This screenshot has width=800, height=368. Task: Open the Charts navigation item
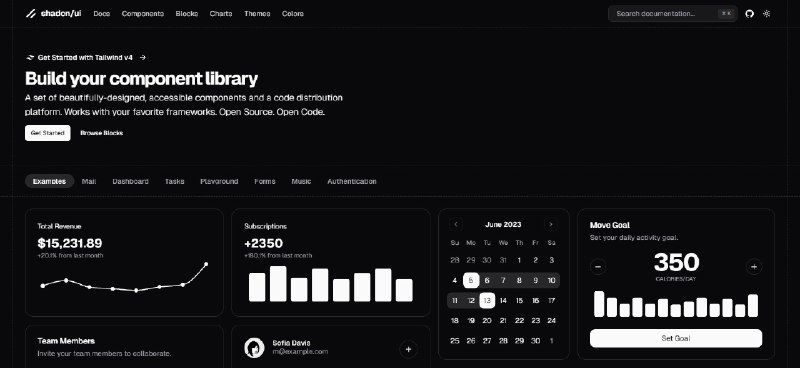tap(221, 14)
